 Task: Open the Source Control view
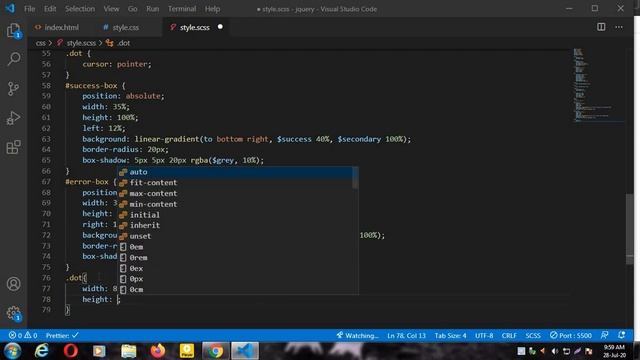(13, 89)
